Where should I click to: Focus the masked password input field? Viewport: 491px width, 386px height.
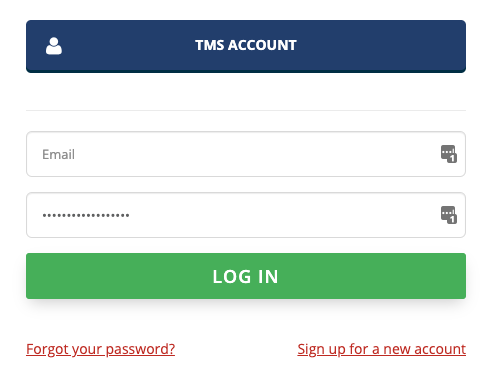pos(246,215)
